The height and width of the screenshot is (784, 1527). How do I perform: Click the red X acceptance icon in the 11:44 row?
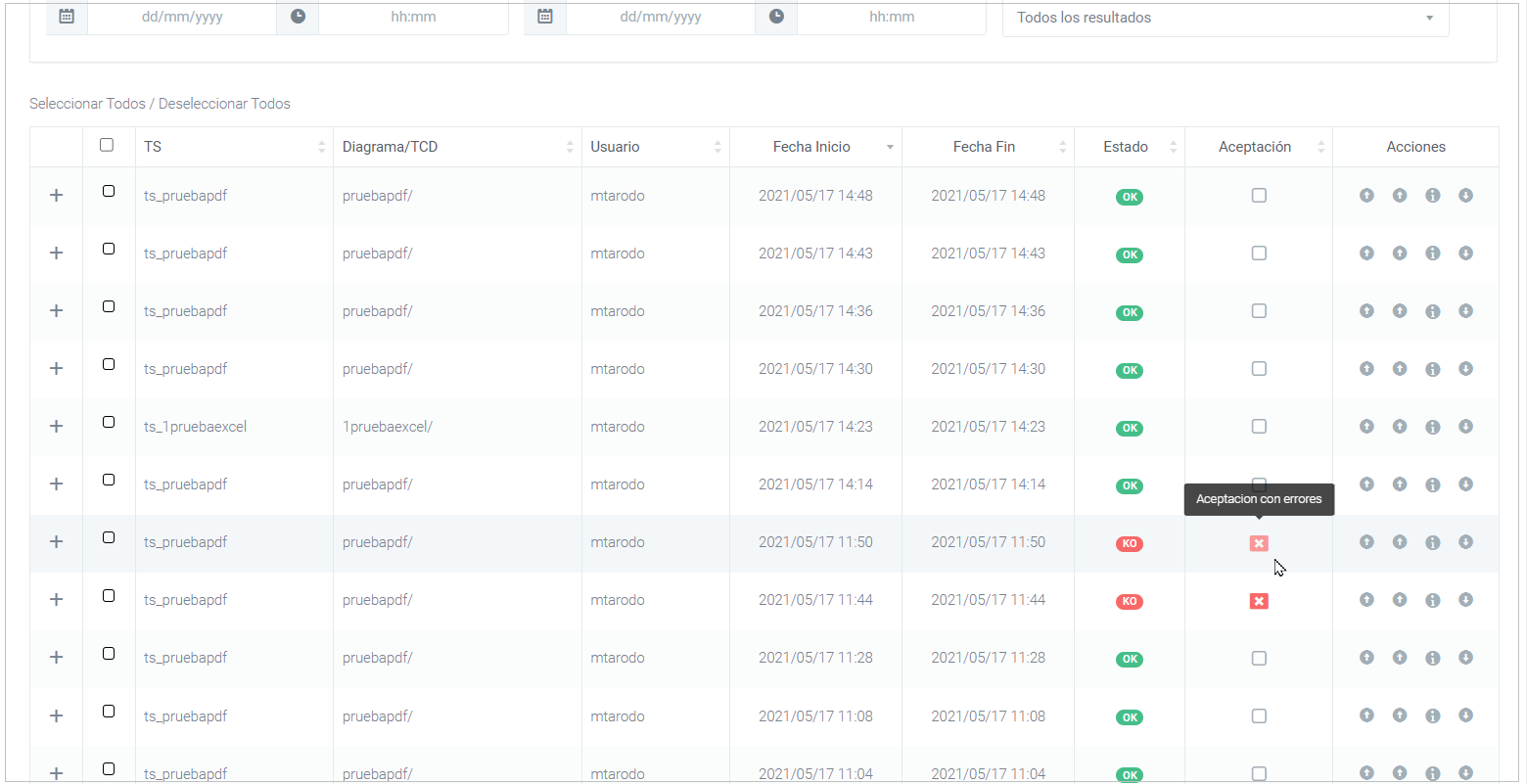click(1259, 601)
